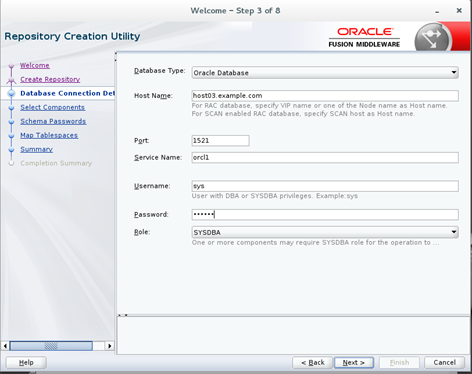Viewport: 472px width, 374px height.
Task: Click the Summary step node icon
Action: [11, 150]
